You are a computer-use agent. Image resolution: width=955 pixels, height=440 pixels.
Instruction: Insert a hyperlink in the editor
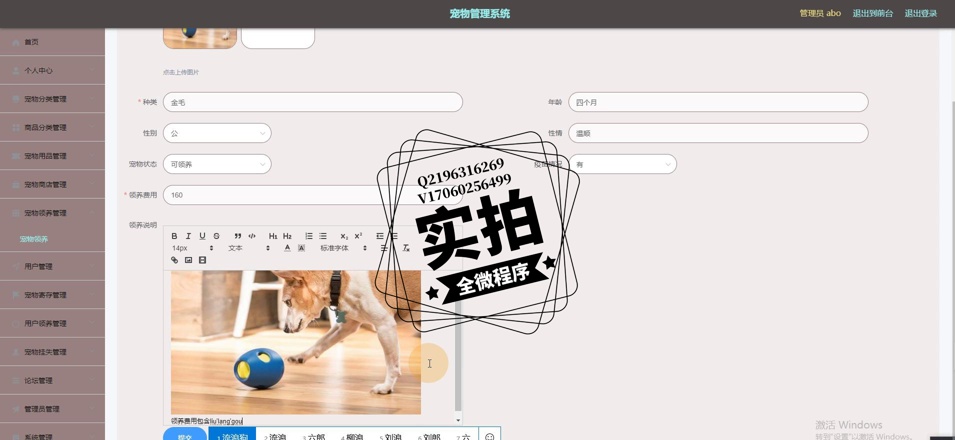pos(174,260)
